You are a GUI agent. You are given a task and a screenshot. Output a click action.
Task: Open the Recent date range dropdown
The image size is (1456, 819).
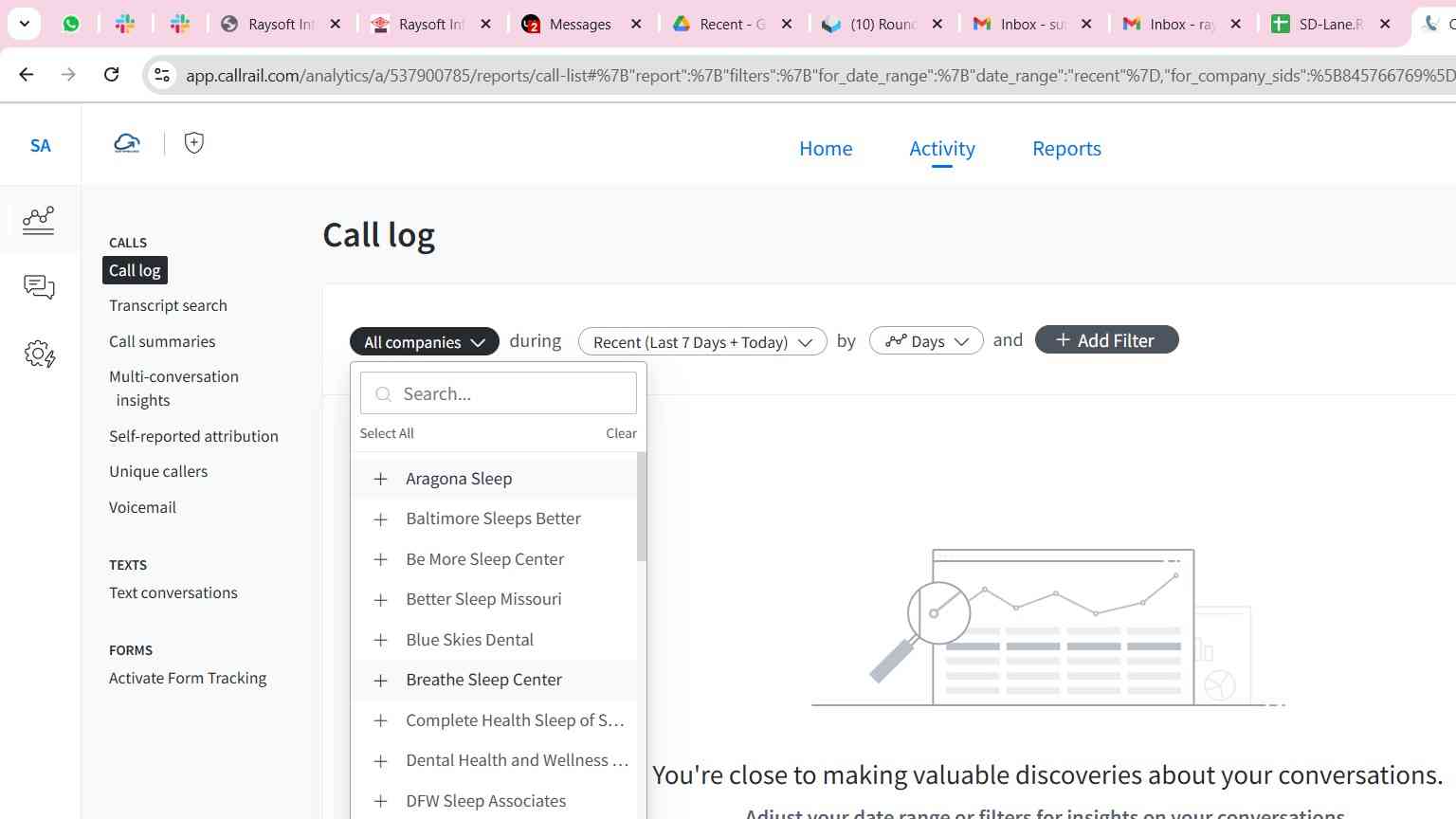tap(702, 342)
